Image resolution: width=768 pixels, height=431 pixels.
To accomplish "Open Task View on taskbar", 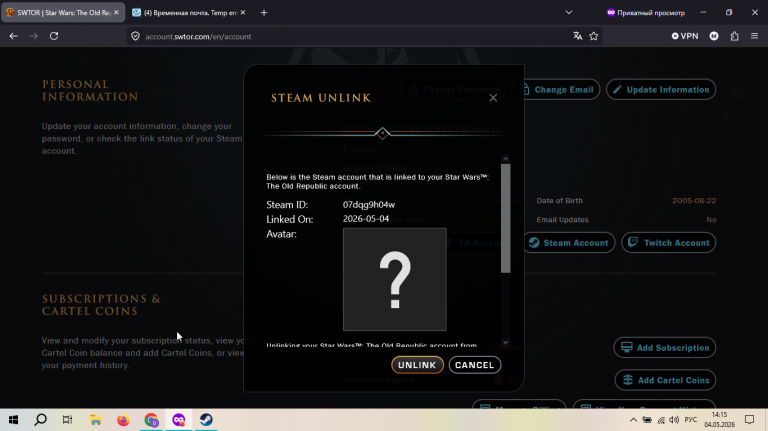I will pos(68,420).
